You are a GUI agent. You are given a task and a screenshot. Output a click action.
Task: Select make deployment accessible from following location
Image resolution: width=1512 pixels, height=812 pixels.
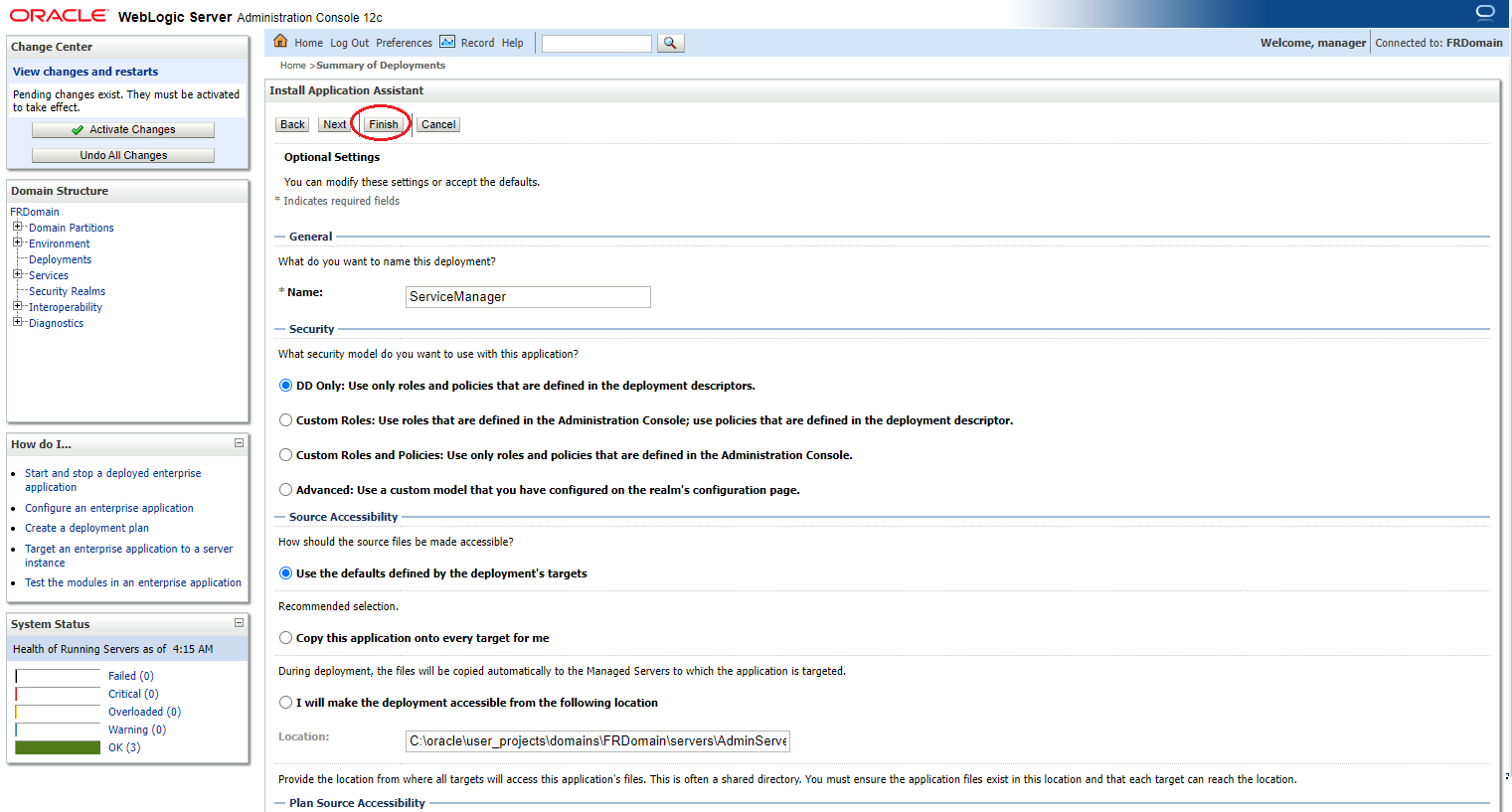coord(285,703)
